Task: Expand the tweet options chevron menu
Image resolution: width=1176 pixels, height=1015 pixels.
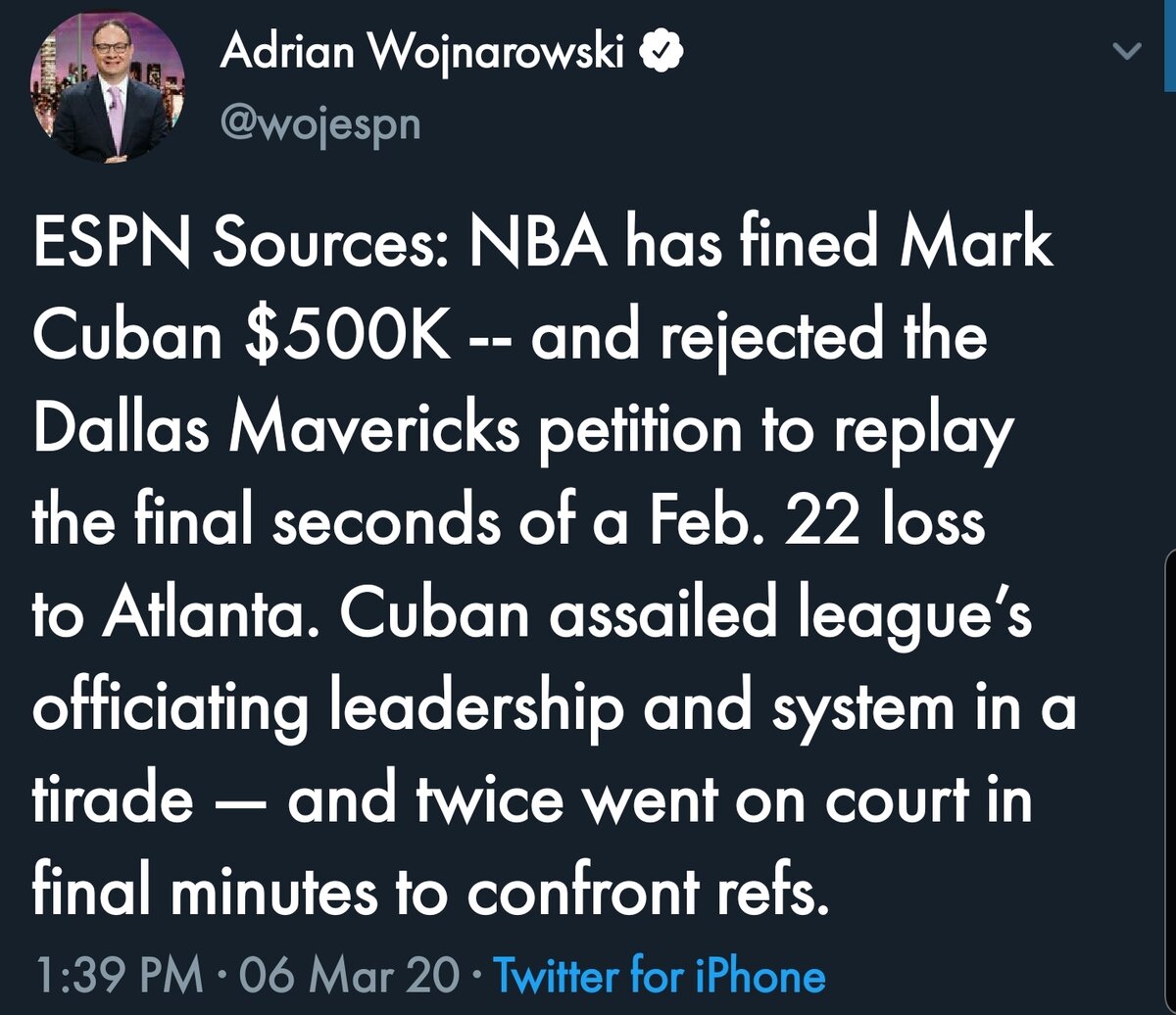Action: (1129, 53)
